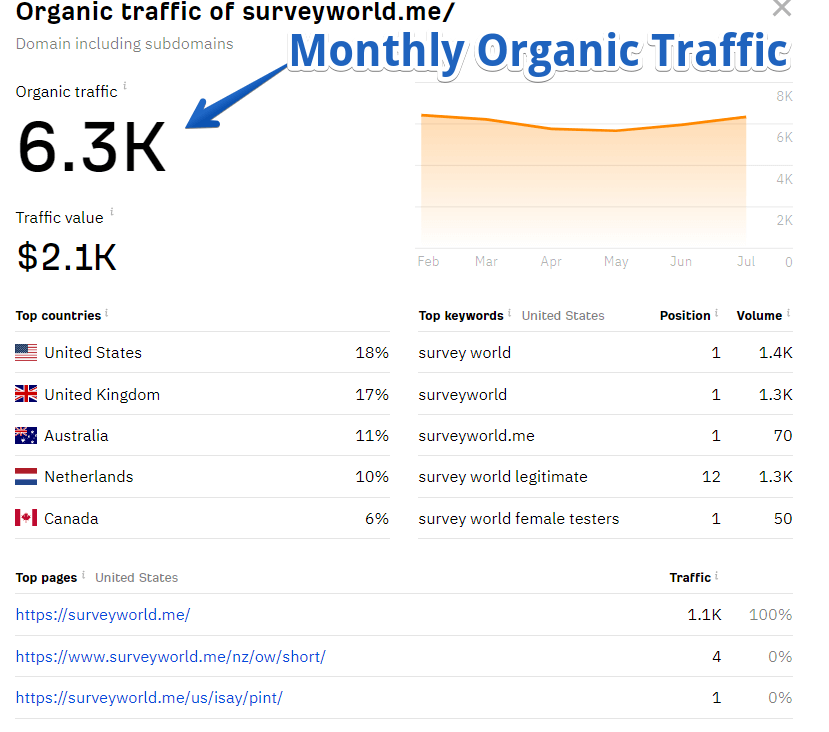Click the keyword 'surveyworld'
The height and width of the screenshot is (732, 829).
[x=463, y=394]
